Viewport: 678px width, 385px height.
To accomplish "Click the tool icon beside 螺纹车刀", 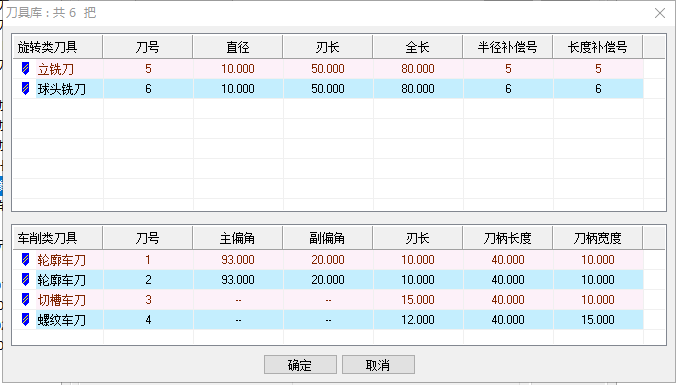I will click(x=26, y=320).
